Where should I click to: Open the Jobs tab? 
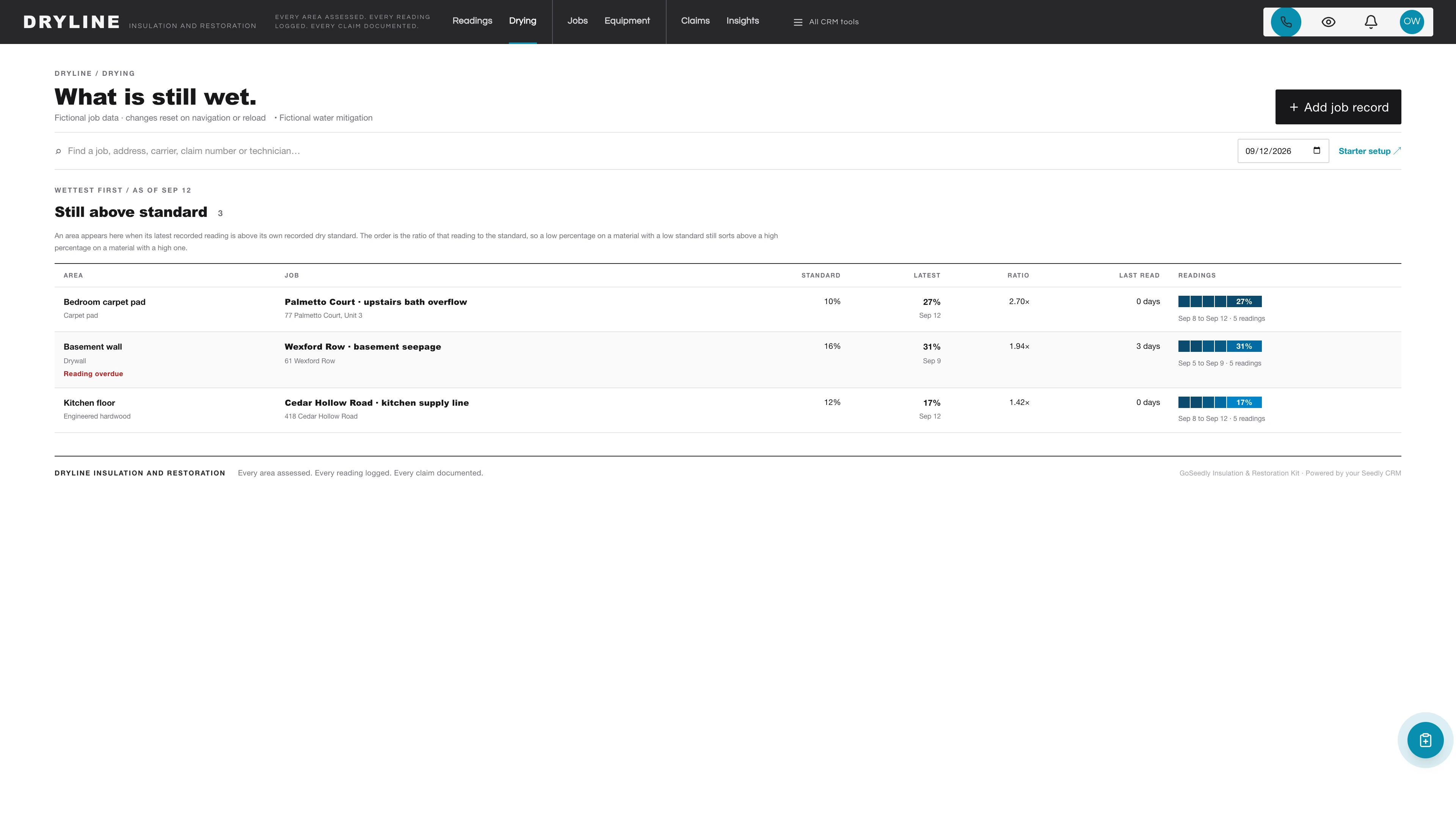pos(577,21)
